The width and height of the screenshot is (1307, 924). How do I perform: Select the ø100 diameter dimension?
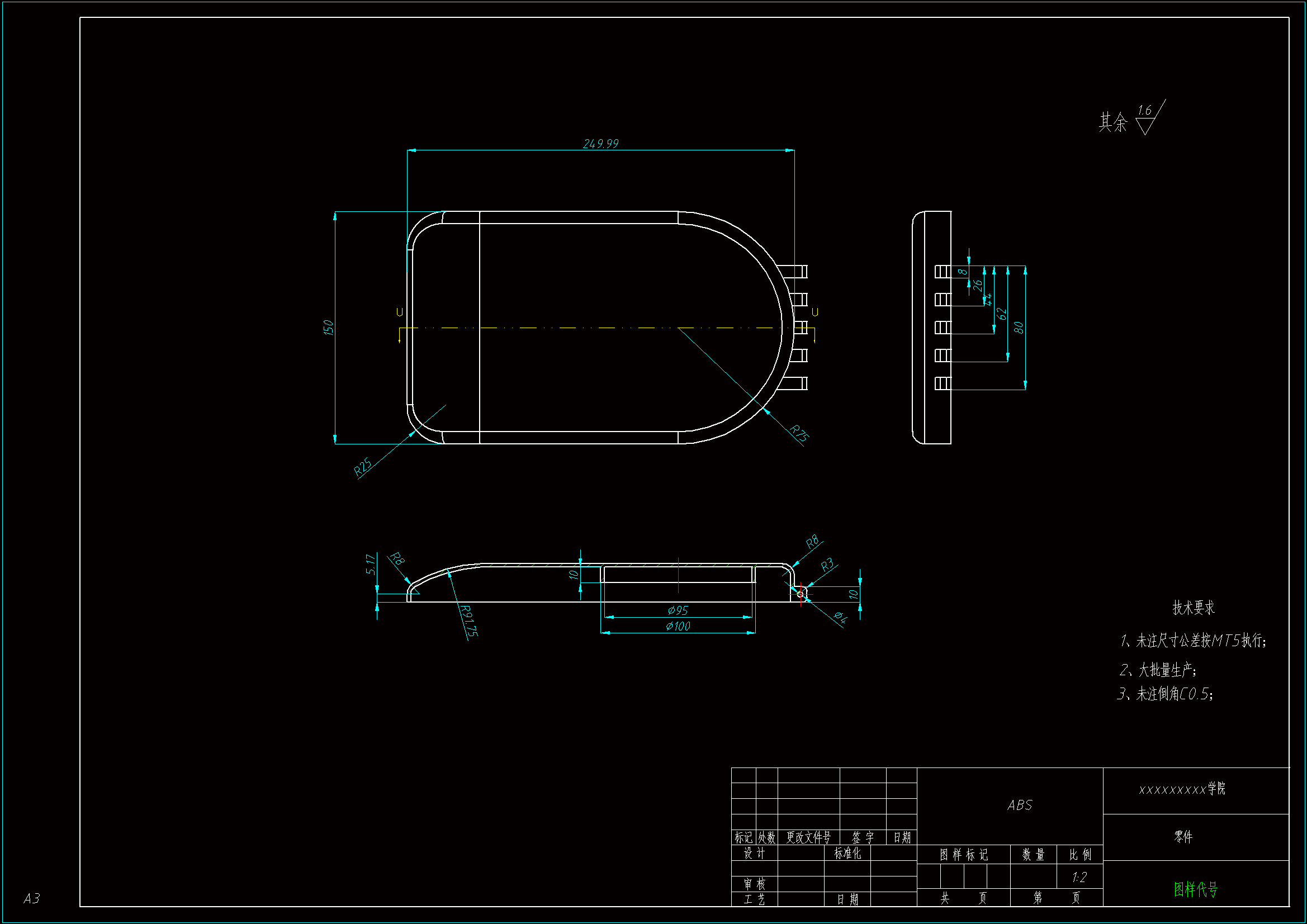[678, 626]
